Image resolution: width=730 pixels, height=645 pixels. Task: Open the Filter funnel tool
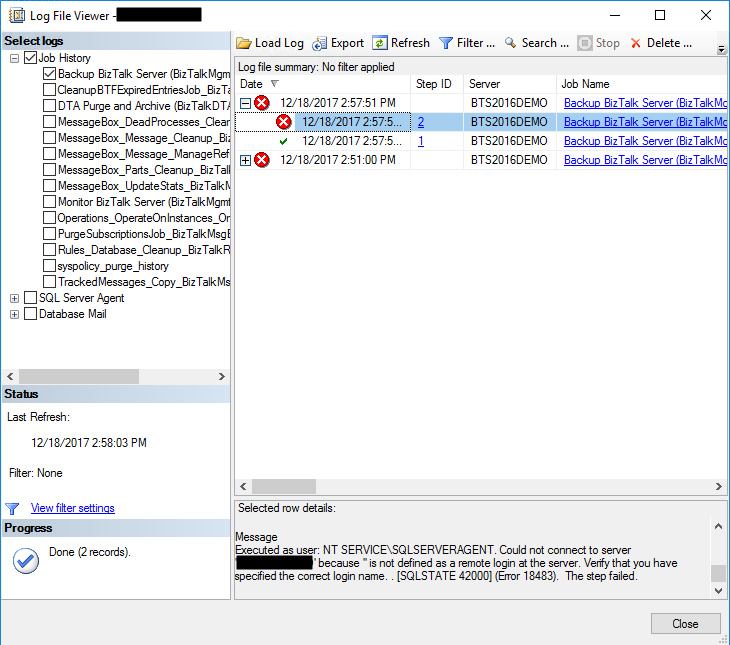tap(446, 43)
